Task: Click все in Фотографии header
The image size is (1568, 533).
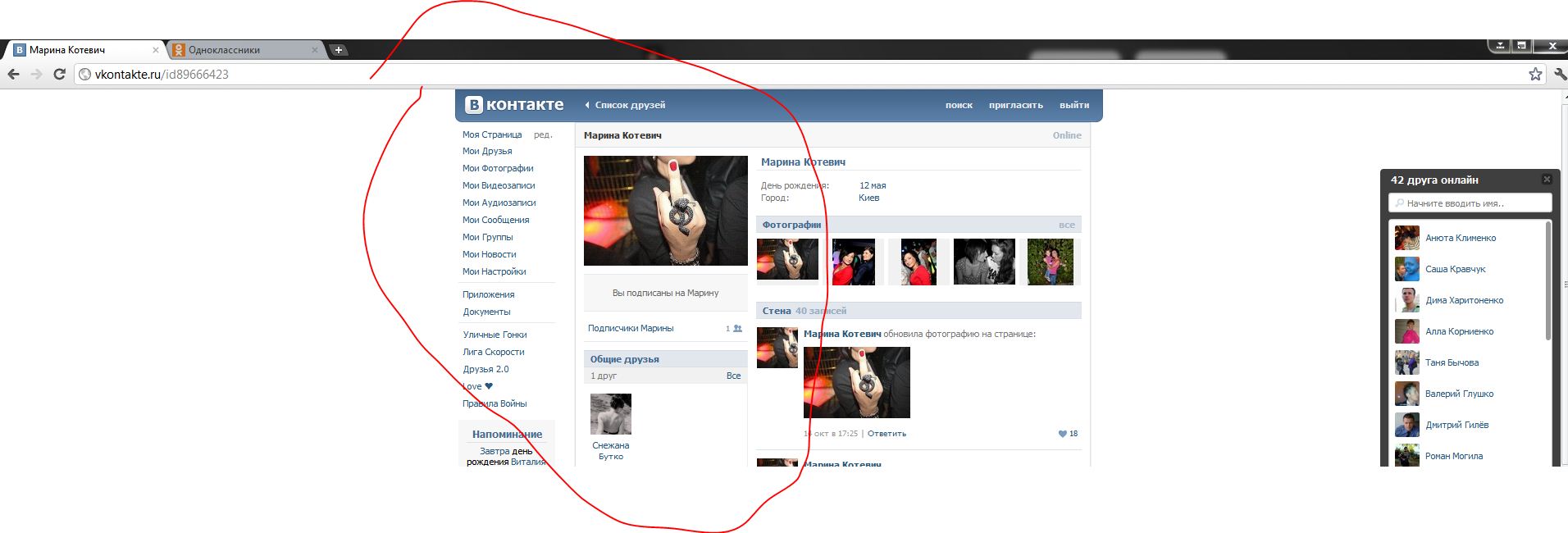Action: click(x=1066, y=225)
